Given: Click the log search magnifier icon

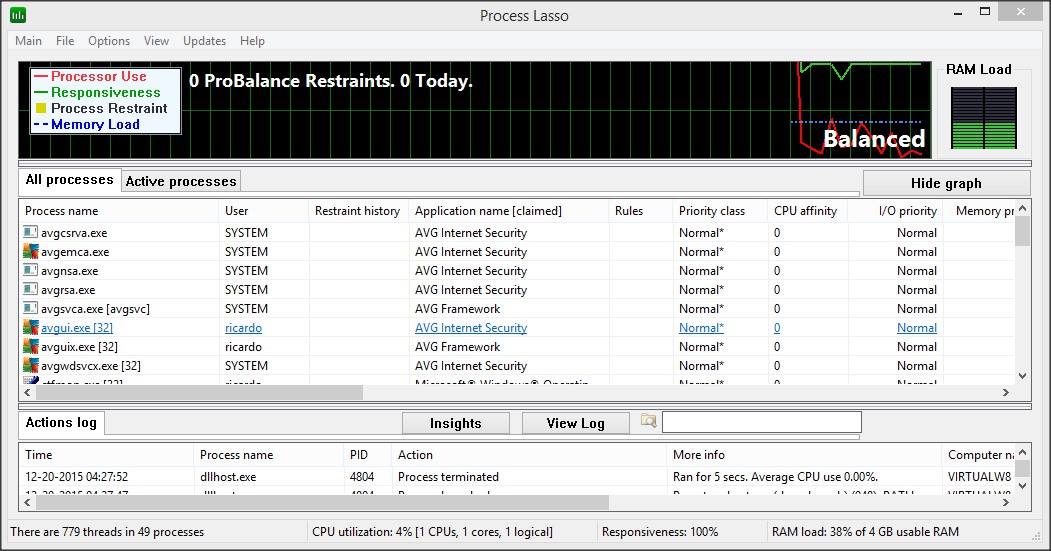Looking at the screenshot, I should point(648,421).
